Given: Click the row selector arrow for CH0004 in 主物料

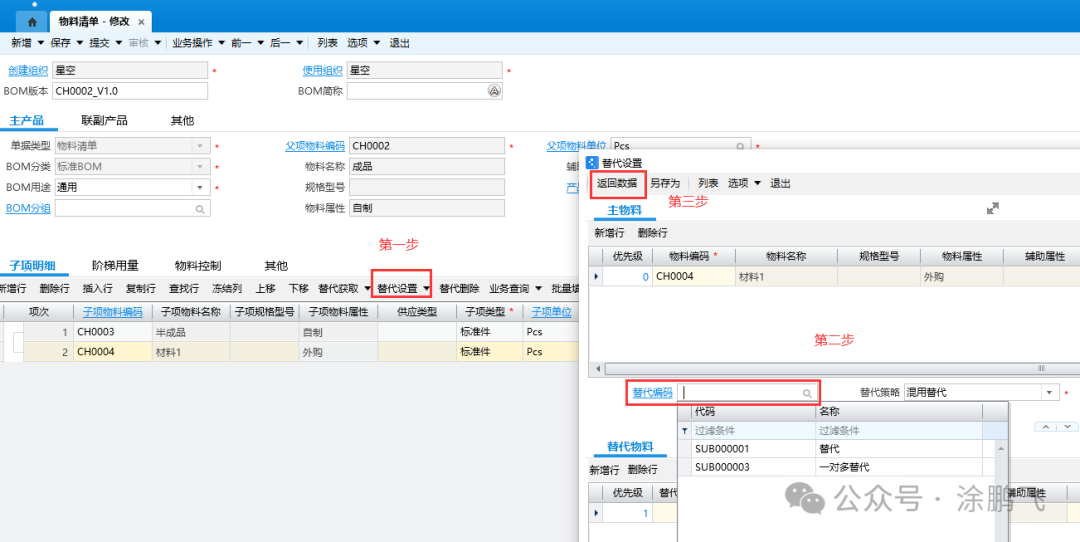Looking at the screenshot, I should click(597, 277).
